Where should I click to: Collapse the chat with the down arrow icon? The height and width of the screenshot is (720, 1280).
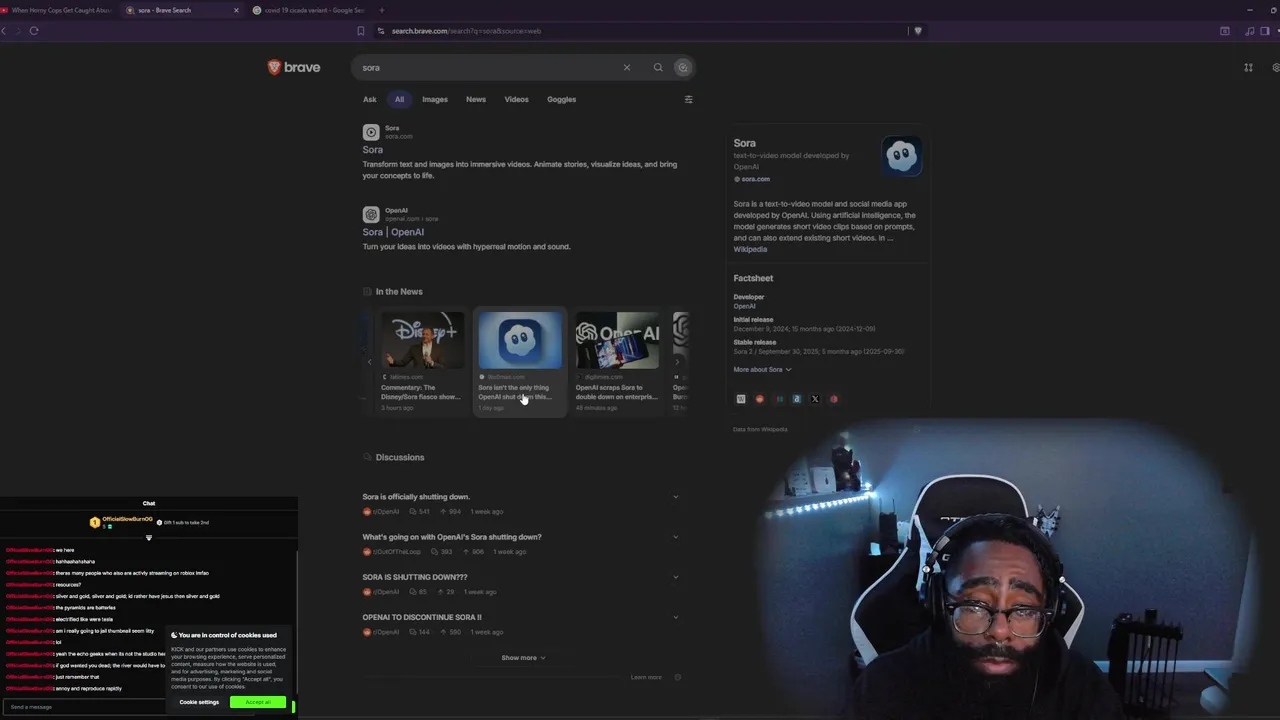tap(149, 538)
